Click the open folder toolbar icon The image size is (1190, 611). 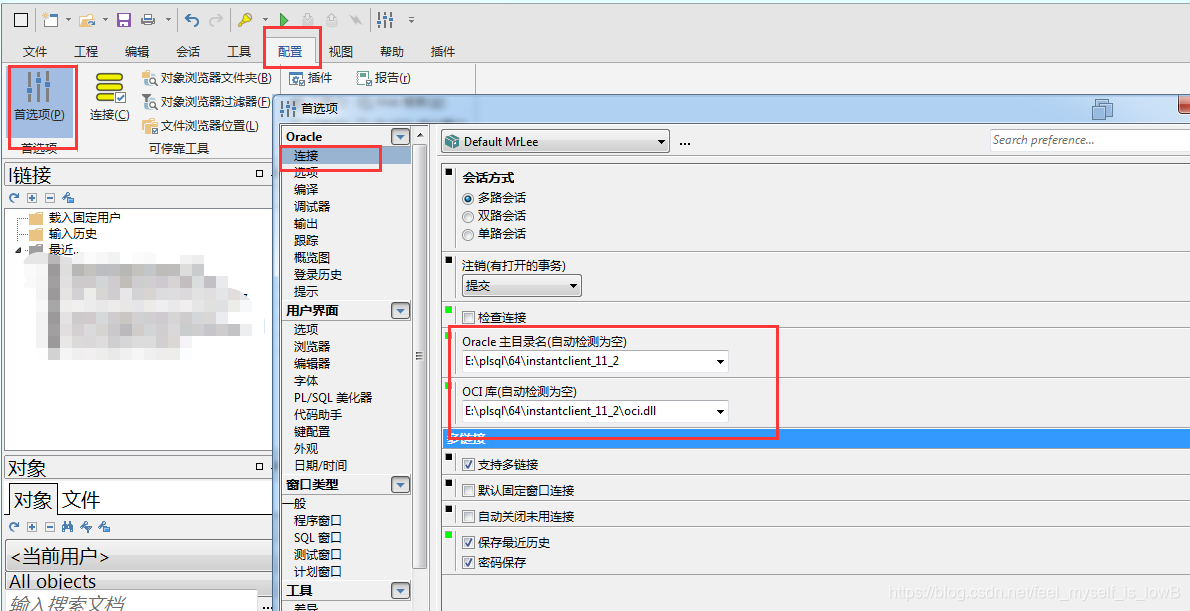pos(87,20)
